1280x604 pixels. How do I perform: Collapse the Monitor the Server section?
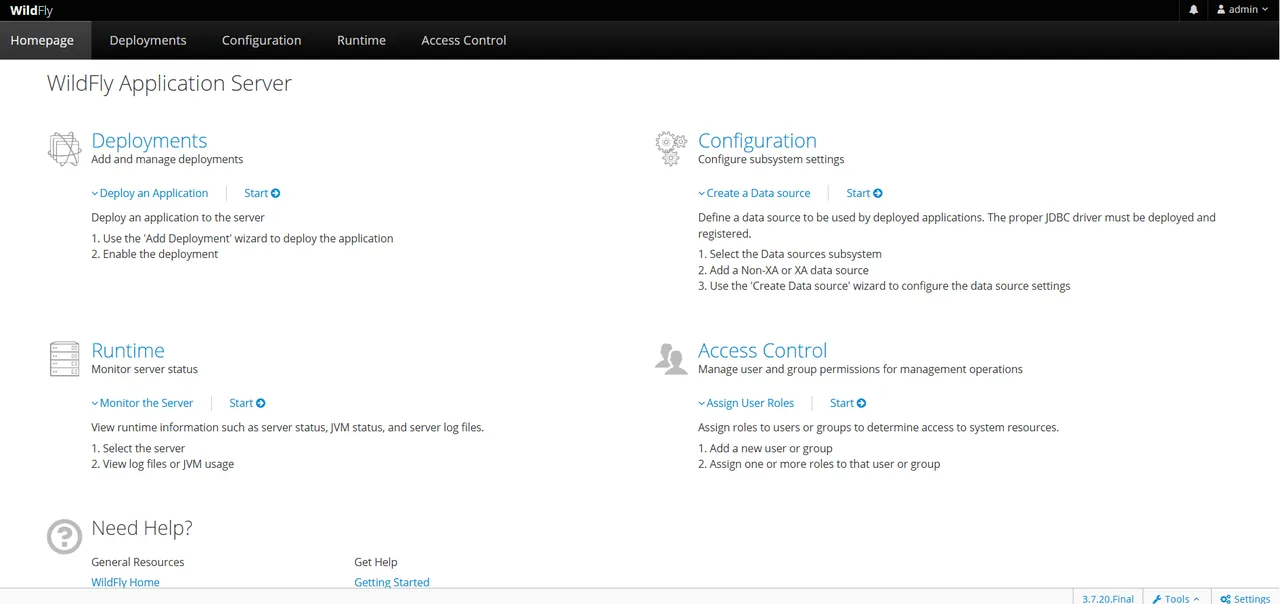coord(142,403)
